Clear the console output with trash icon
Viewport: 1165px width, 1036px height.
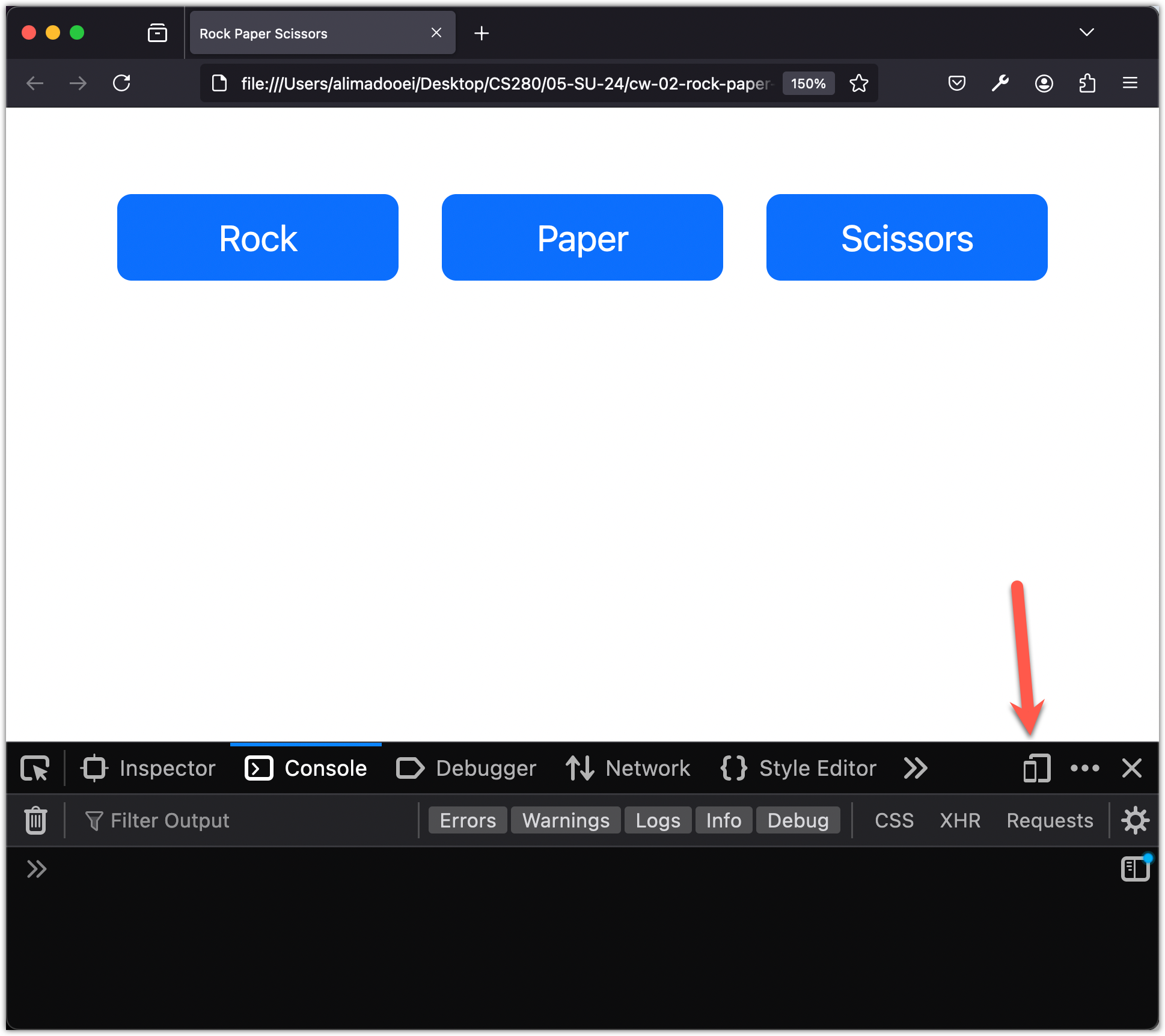35,820
